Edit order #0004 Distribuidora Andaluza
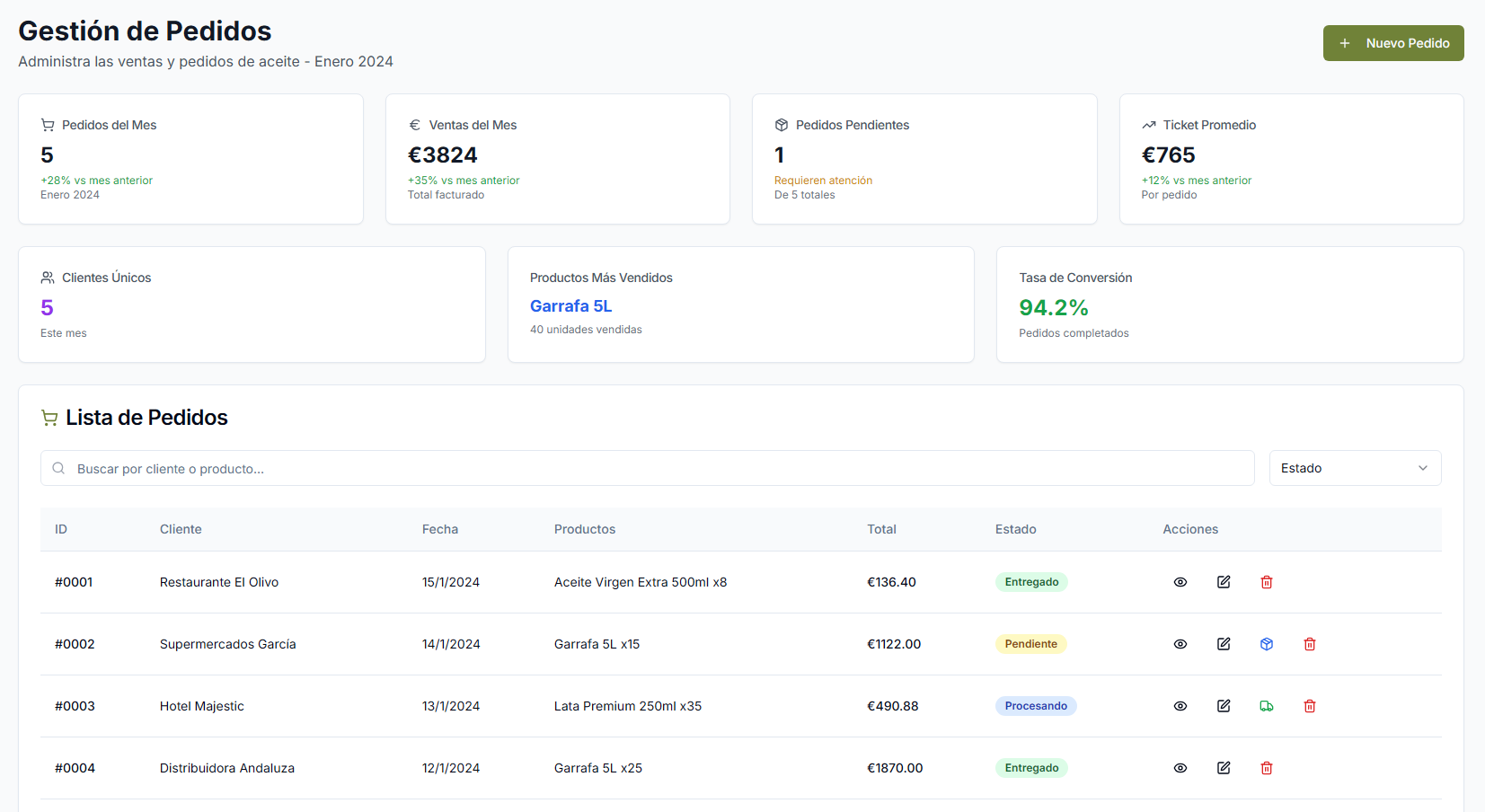The image size is (1485, 812). [x=1224, y=768]
